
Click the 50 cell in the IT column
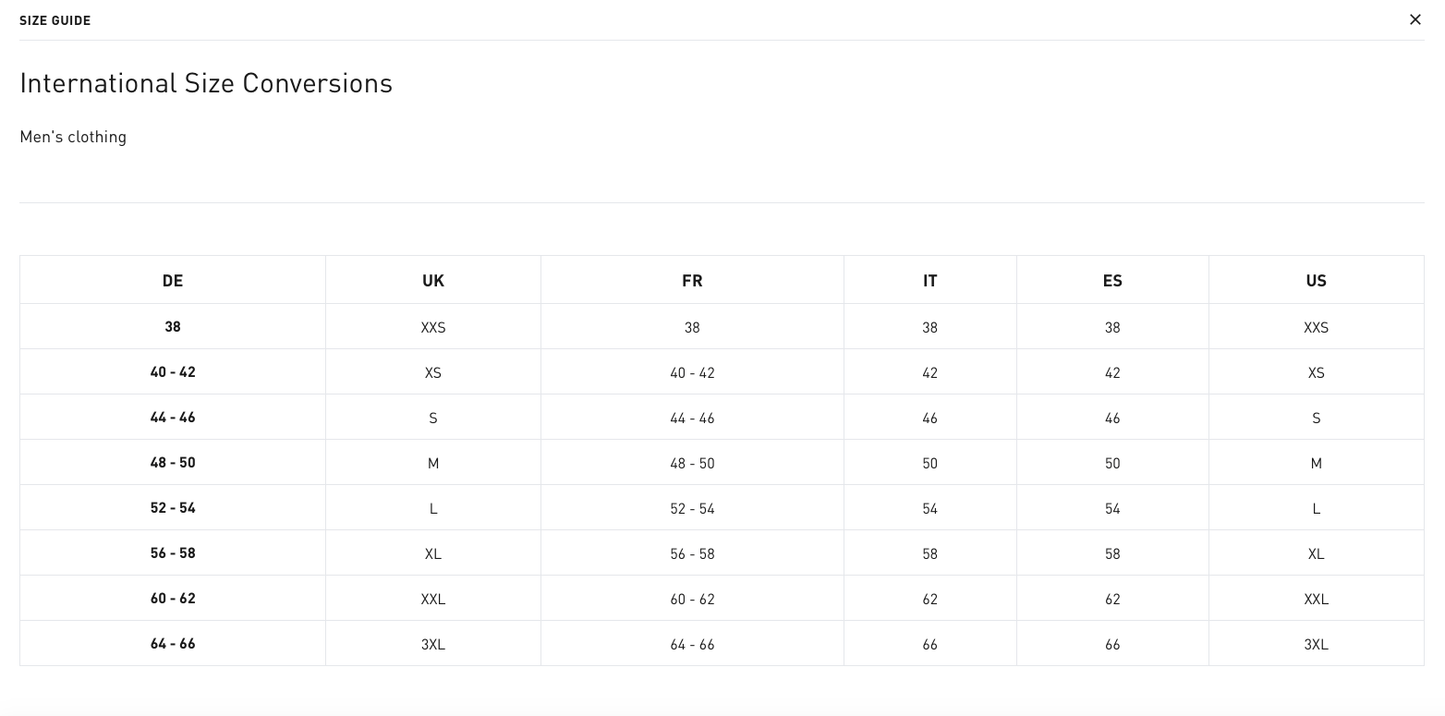click(930, 464)
